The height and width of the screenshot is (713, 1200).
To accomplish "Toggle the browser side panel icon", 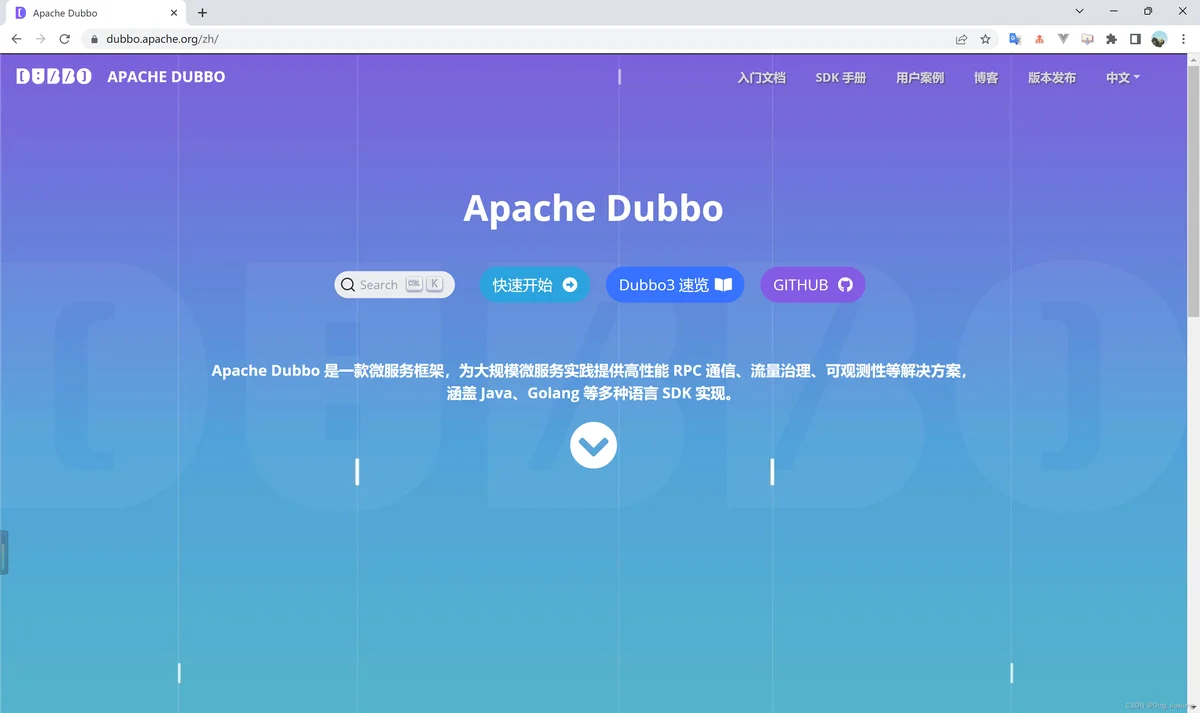I will [1135, 39].
